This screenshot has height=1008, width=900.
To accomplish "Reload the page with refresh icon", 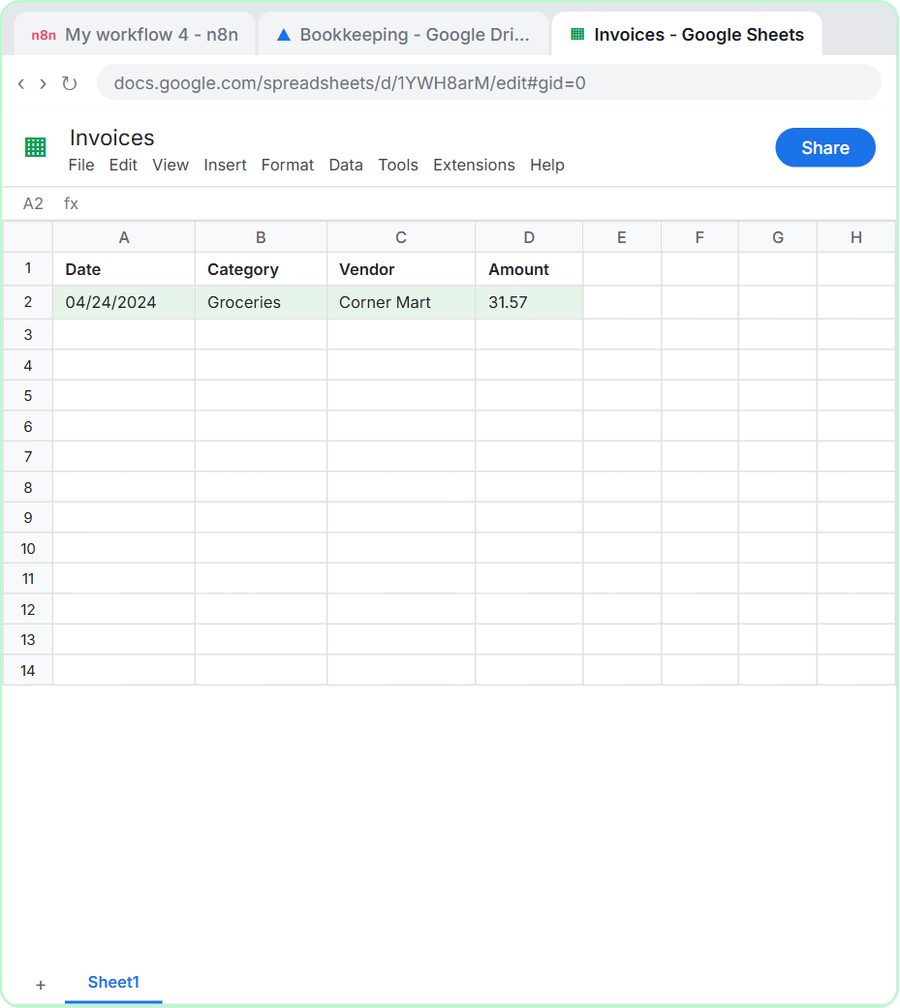I will pyautogui.click(x=69, y=84).
